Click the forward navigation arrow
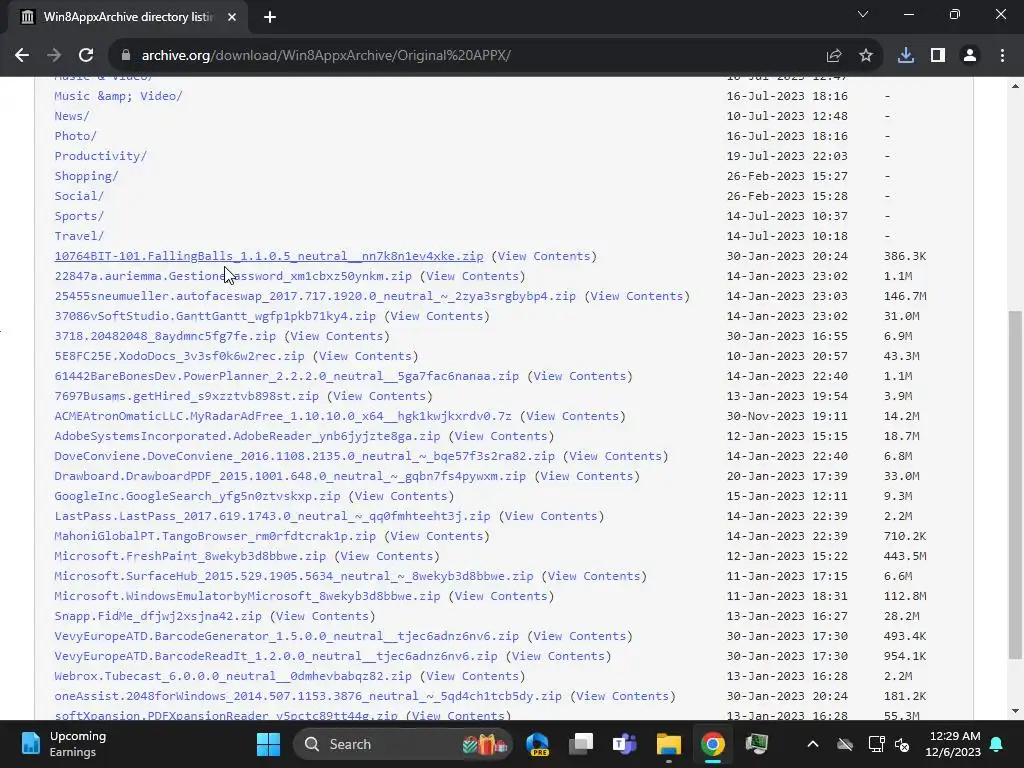1024x768 pixels. (x=54, y=56)
